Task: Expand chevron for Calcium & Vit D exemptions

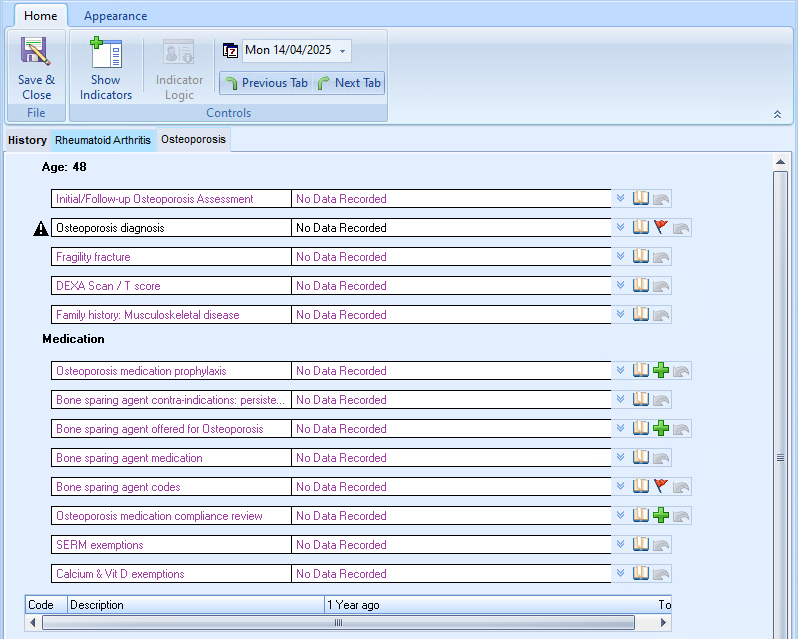Action: point(620,573)
